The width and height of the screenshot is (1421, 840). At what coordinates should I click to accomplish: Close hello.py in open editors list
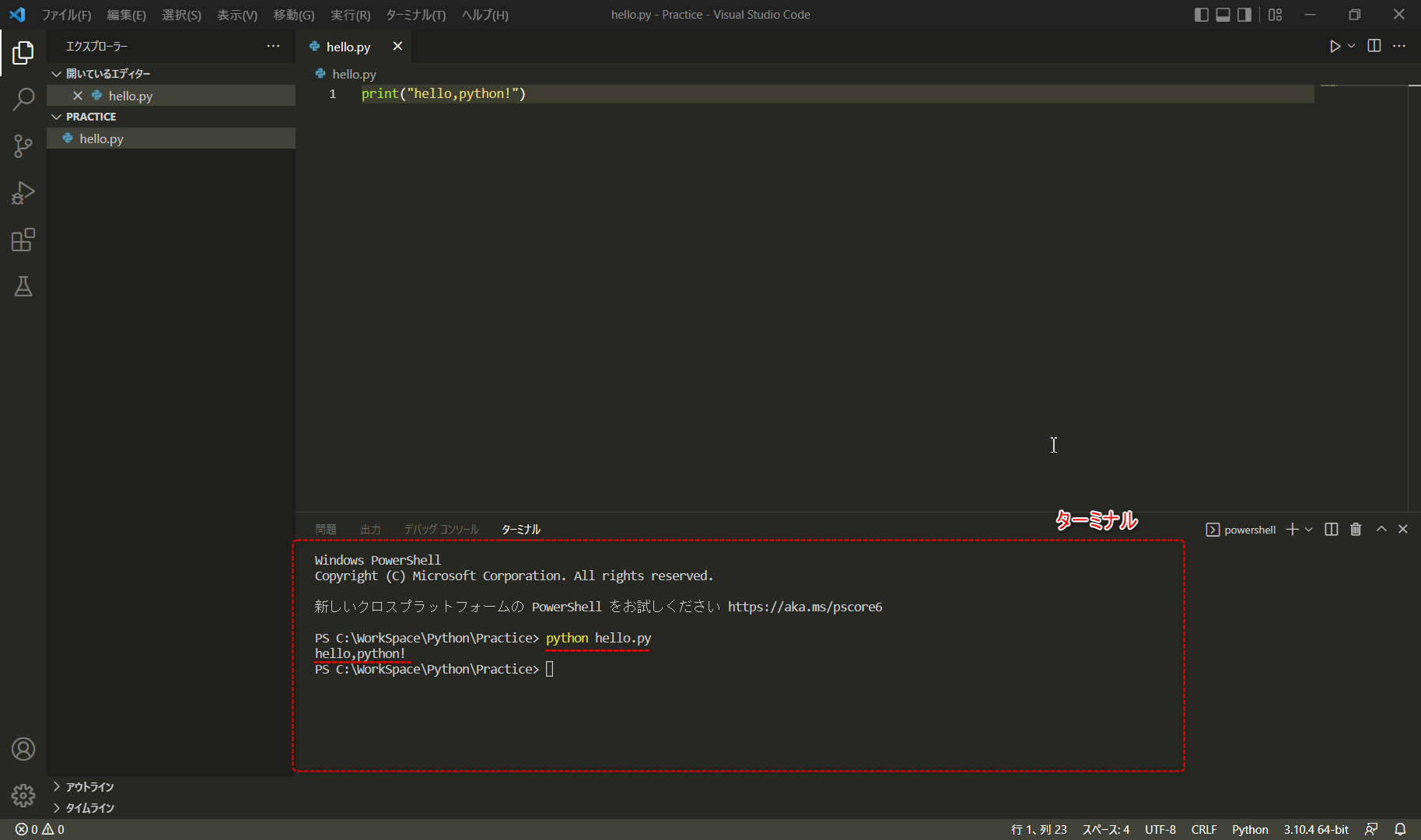coord(78,96)
